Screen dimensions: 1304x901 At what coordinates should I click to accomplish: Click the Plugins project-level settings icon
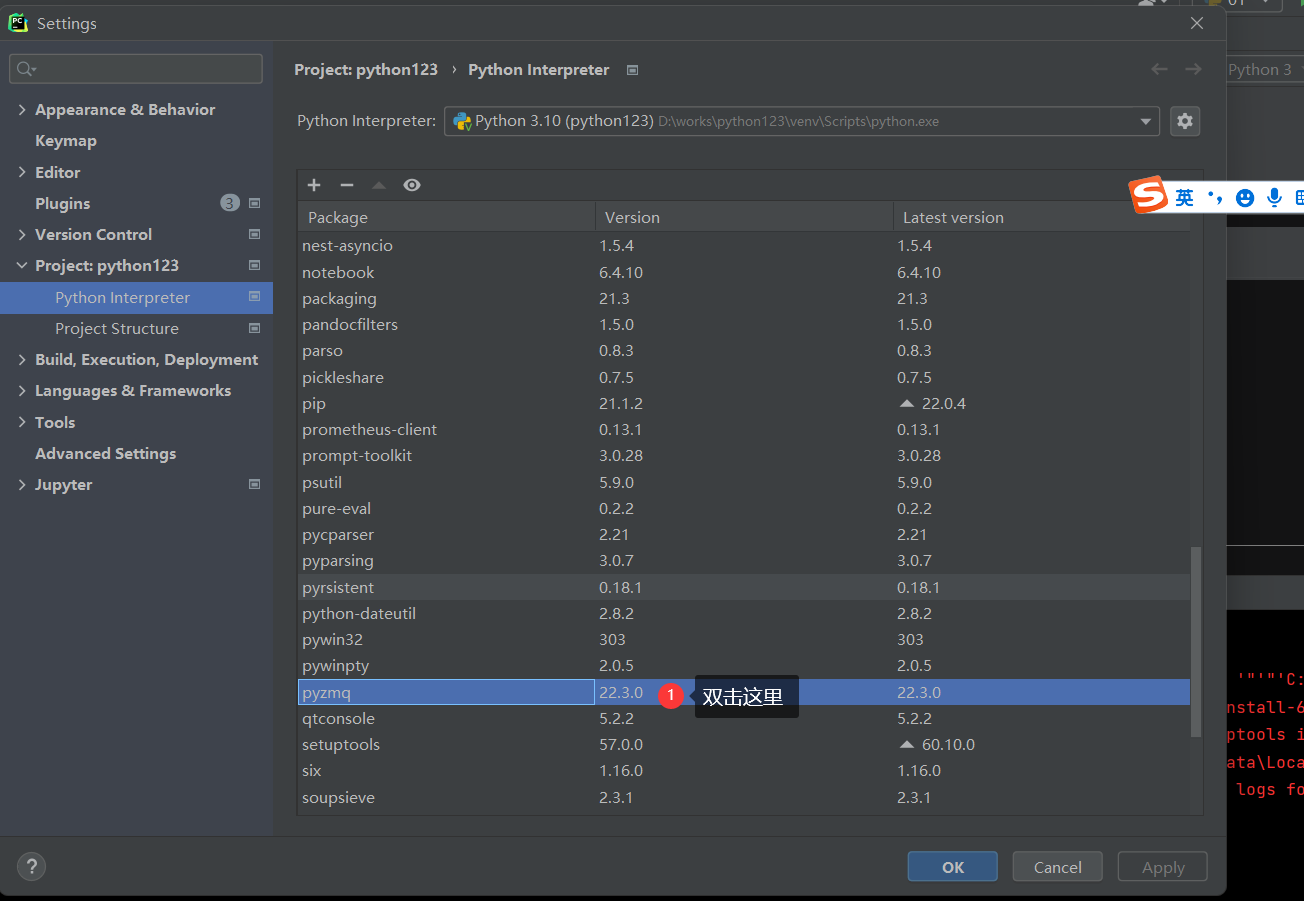coord(254,203)
